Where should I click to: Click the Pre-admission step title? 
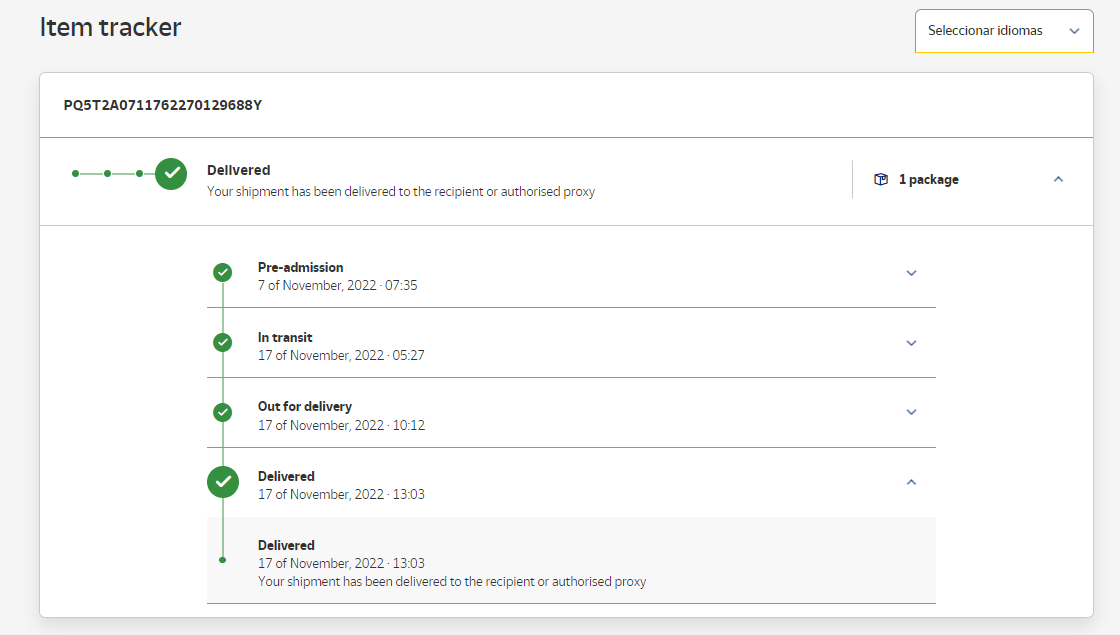300,267
